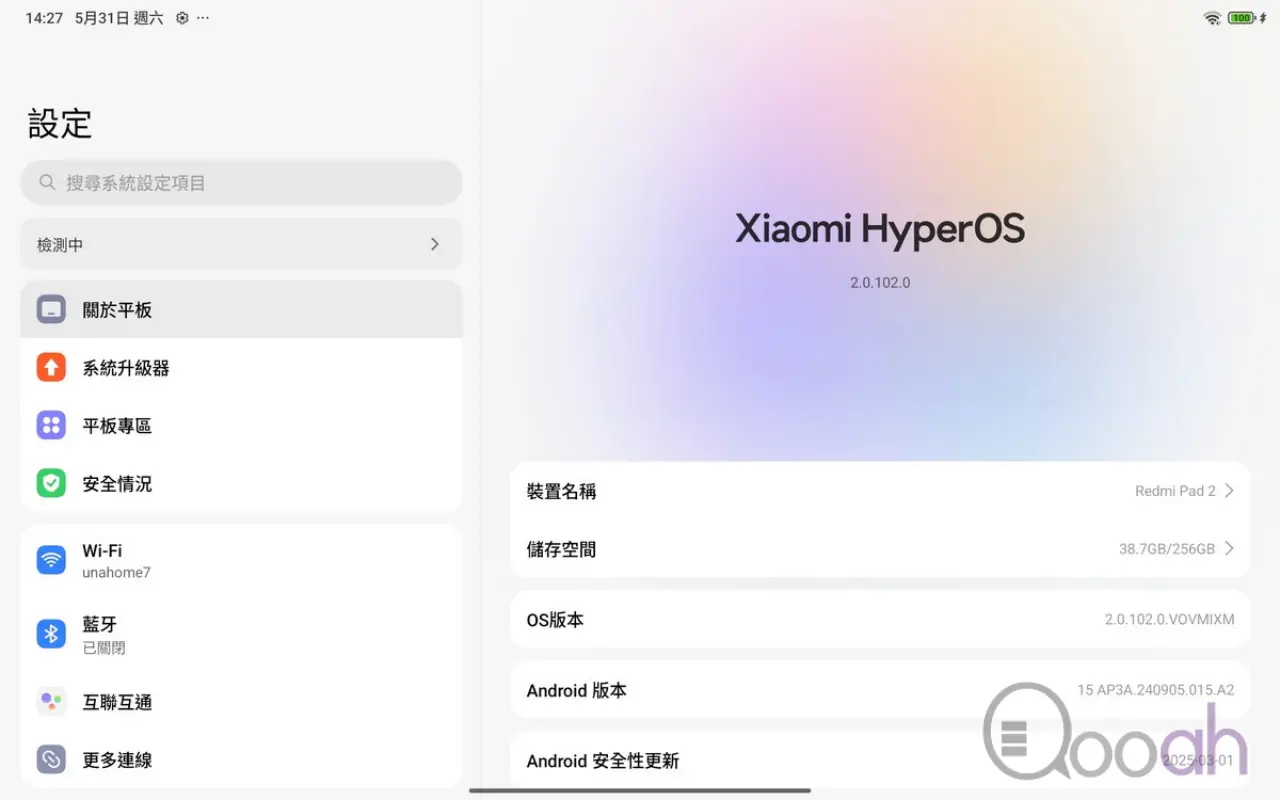Tap the 38.7GB/256GB storage value
The width and height of the screenshot is (1280, 800).
click(x=1167, y=549)
